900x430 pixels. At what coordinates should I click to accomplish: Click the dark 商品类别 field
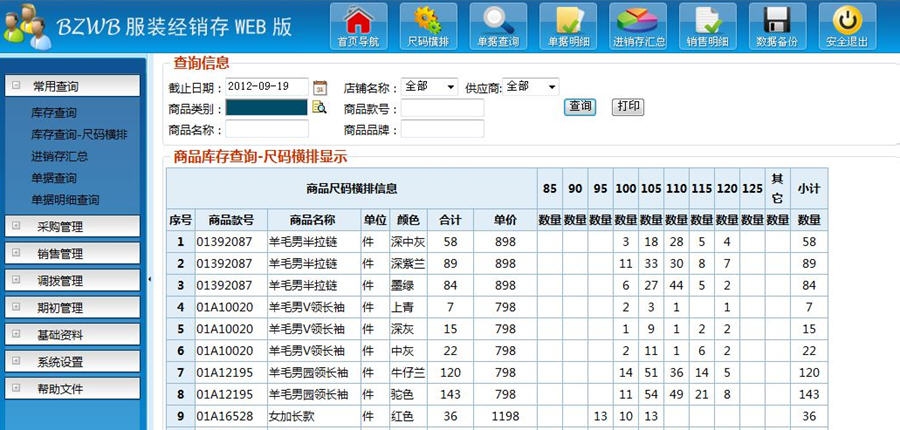pyautogui.click(x=266, y=107)
